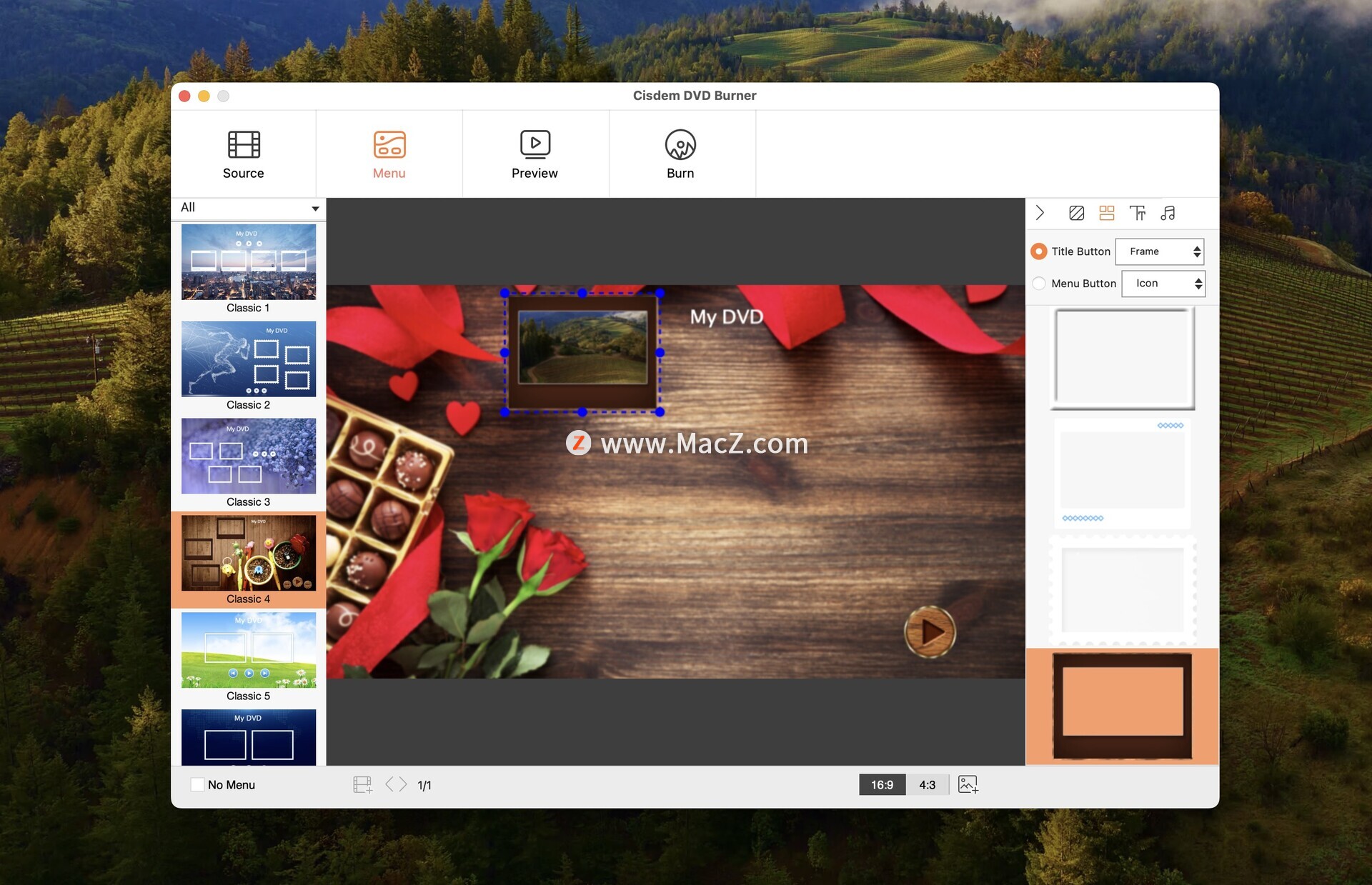Select the button frames panel icon
The width and height of the screenshot is (1372, 885).
[x=1107, y=213]
